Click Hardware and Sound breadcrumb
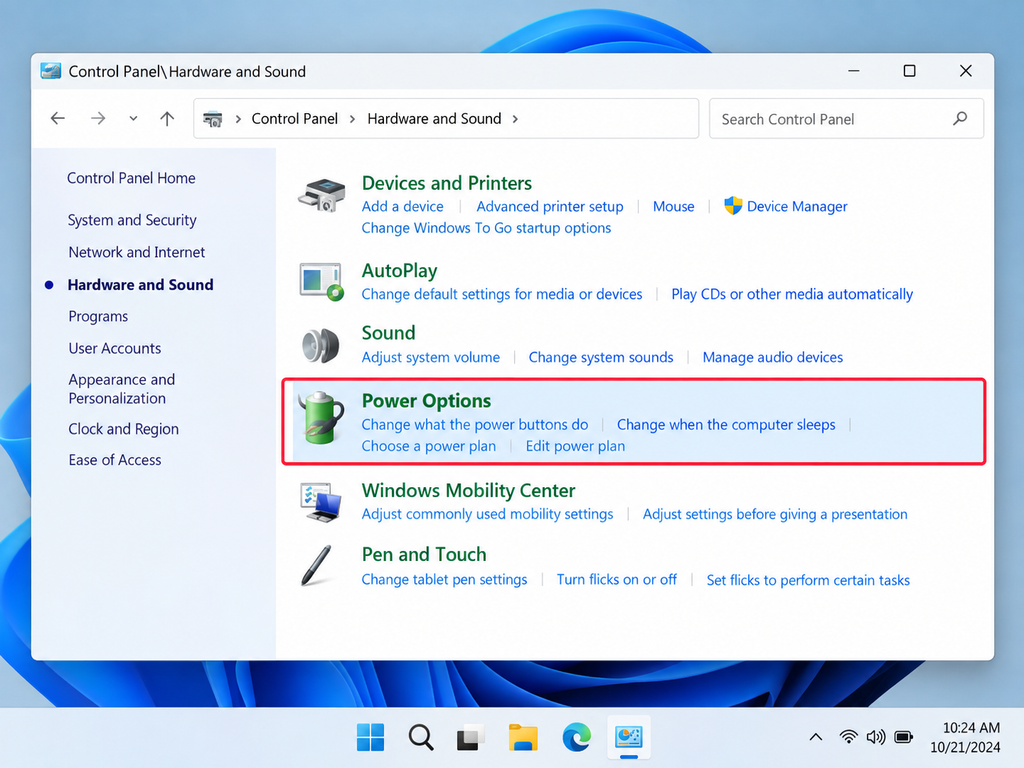This screenshot has height=768, width=1024. [434, 118]
